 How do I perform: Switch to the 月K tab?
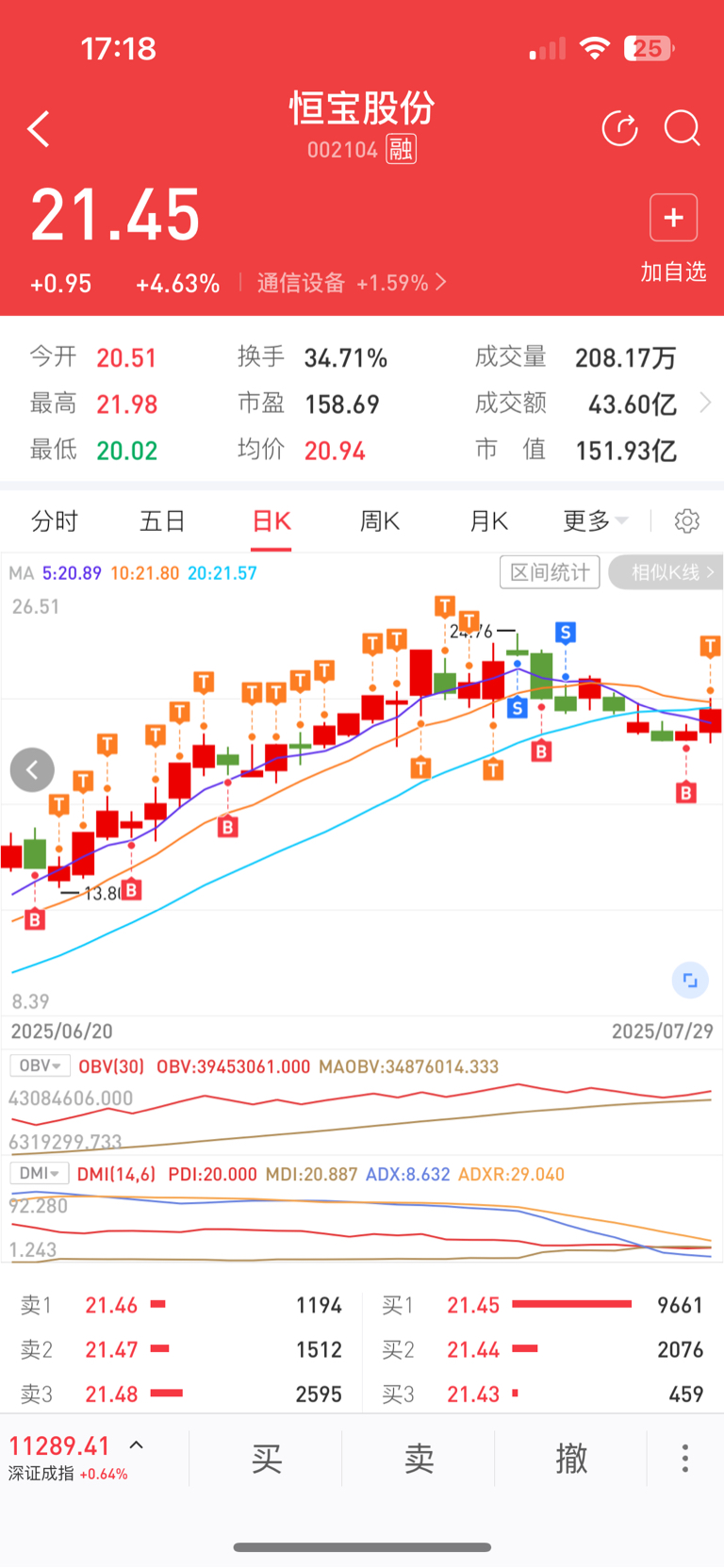pos(488,520)
